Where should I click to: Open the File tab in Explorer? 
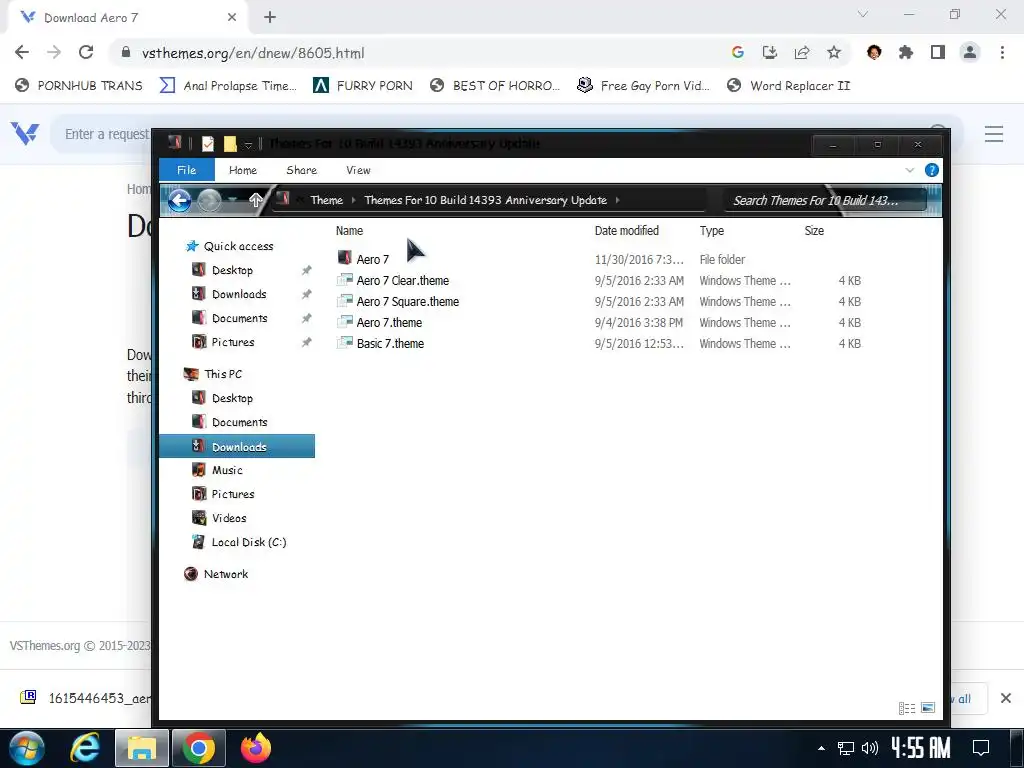coord(186,170)
